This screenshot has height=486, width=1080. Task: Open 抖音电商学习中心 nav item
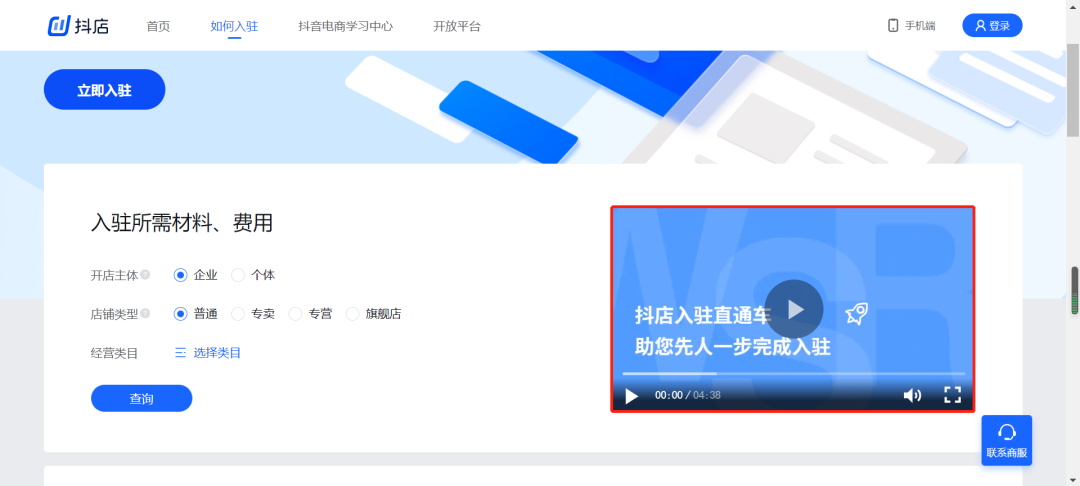pos(346,27)
